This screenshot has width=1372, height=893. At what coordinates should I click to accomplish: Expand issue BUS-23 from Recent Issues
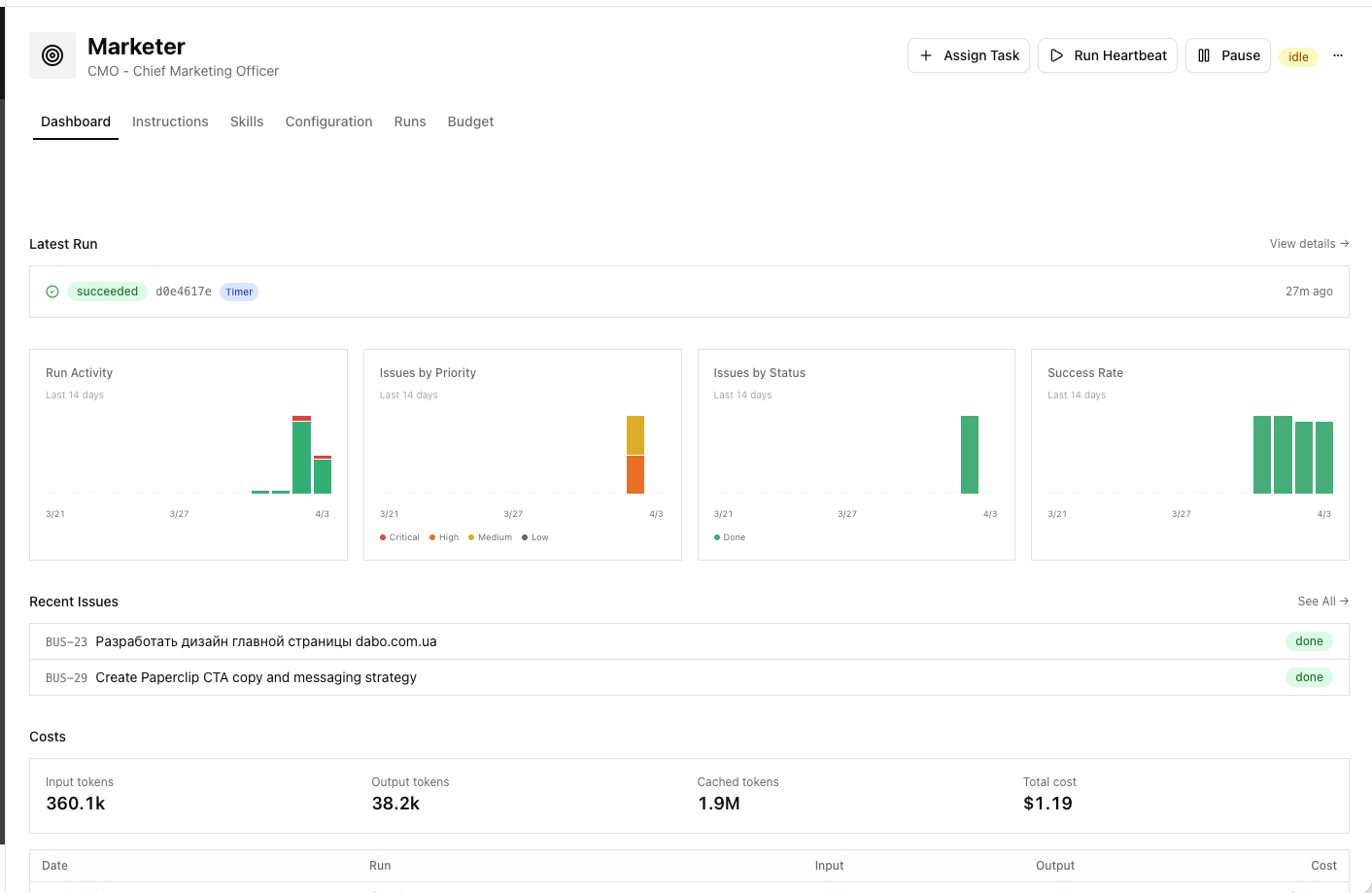click(x=266, y=641)
